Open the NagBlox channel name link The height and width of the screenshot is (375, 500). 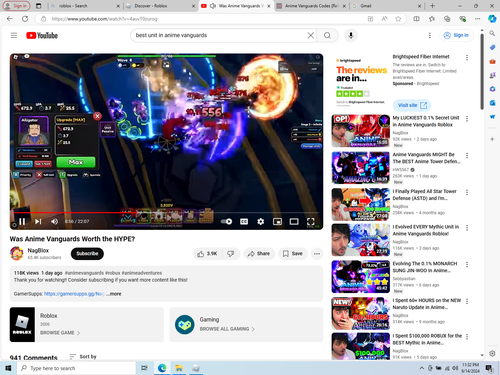pos(38,250)
